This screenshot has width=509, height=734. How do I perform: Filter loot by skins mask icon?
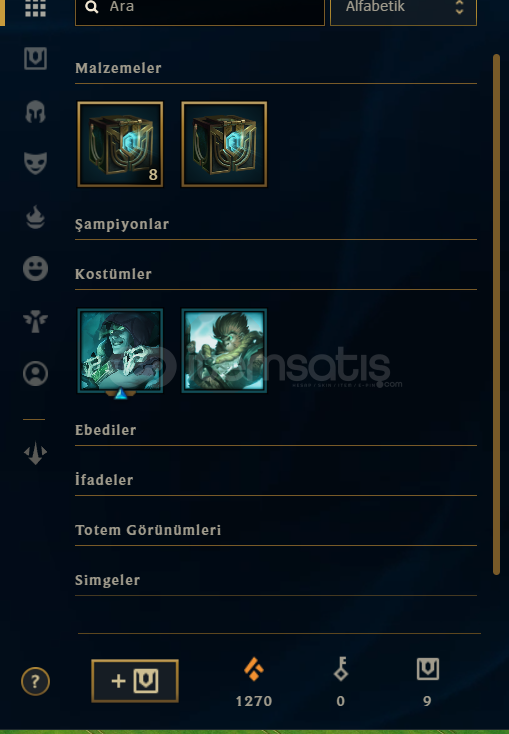[36, 163]
